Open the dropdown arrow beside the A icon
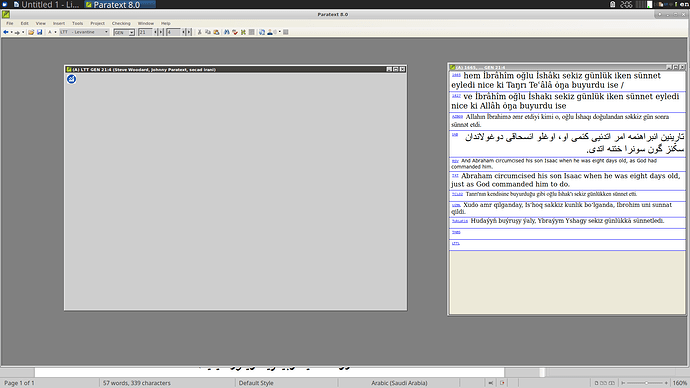The height and width of the screenshot is (388, 690). (55, 32)
